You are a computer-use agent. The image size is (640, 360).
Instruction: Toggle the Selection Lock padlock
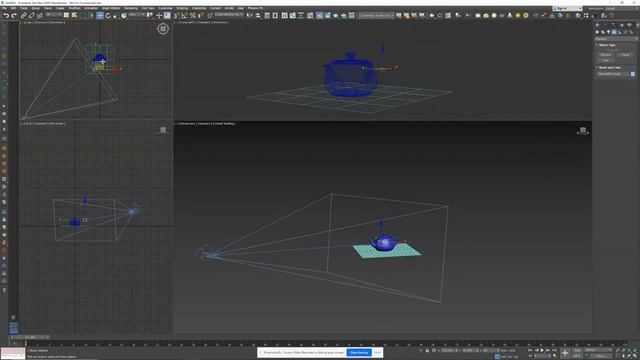coord(427,350)
